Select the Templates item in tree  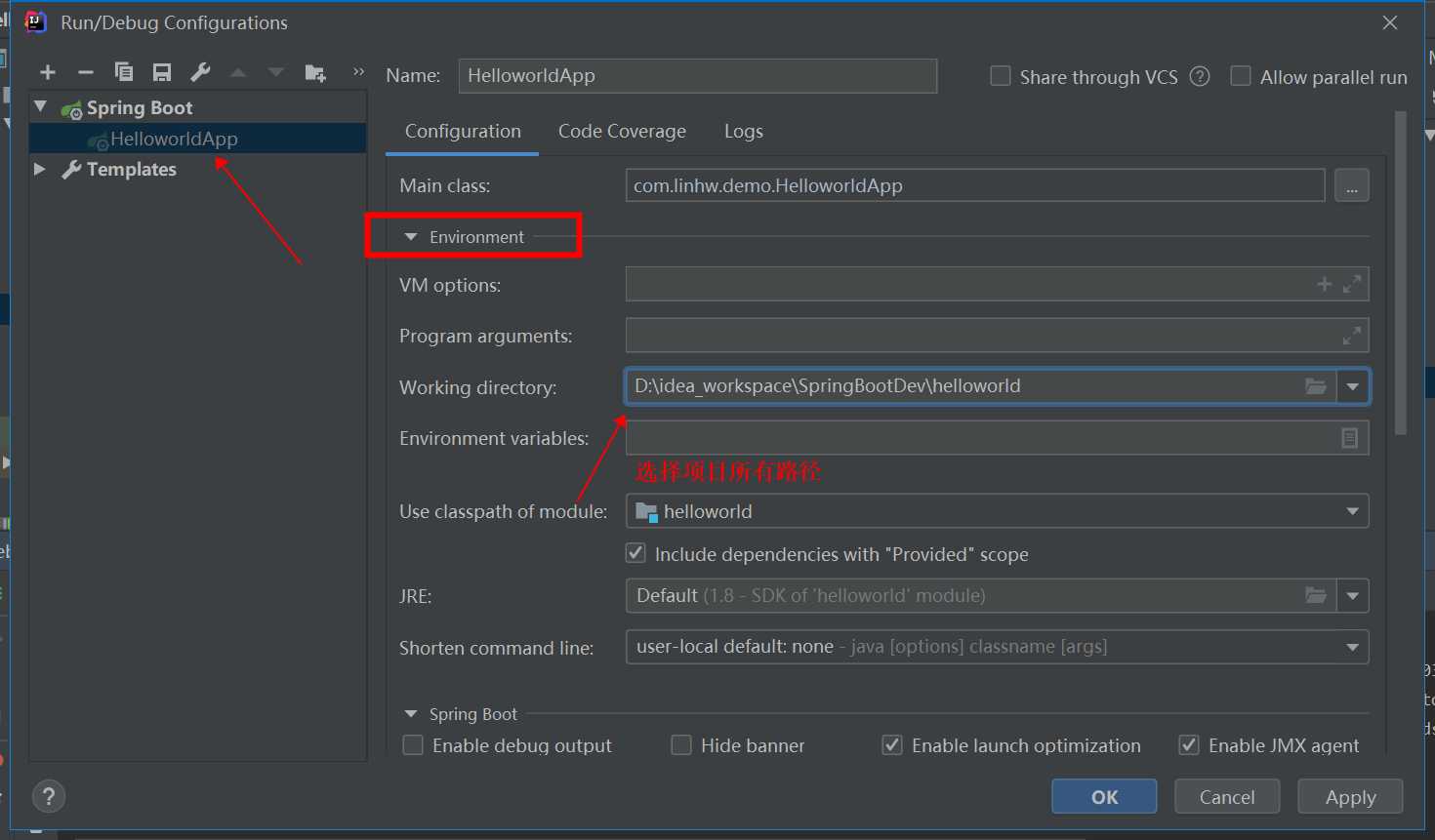tap(132, 169)
